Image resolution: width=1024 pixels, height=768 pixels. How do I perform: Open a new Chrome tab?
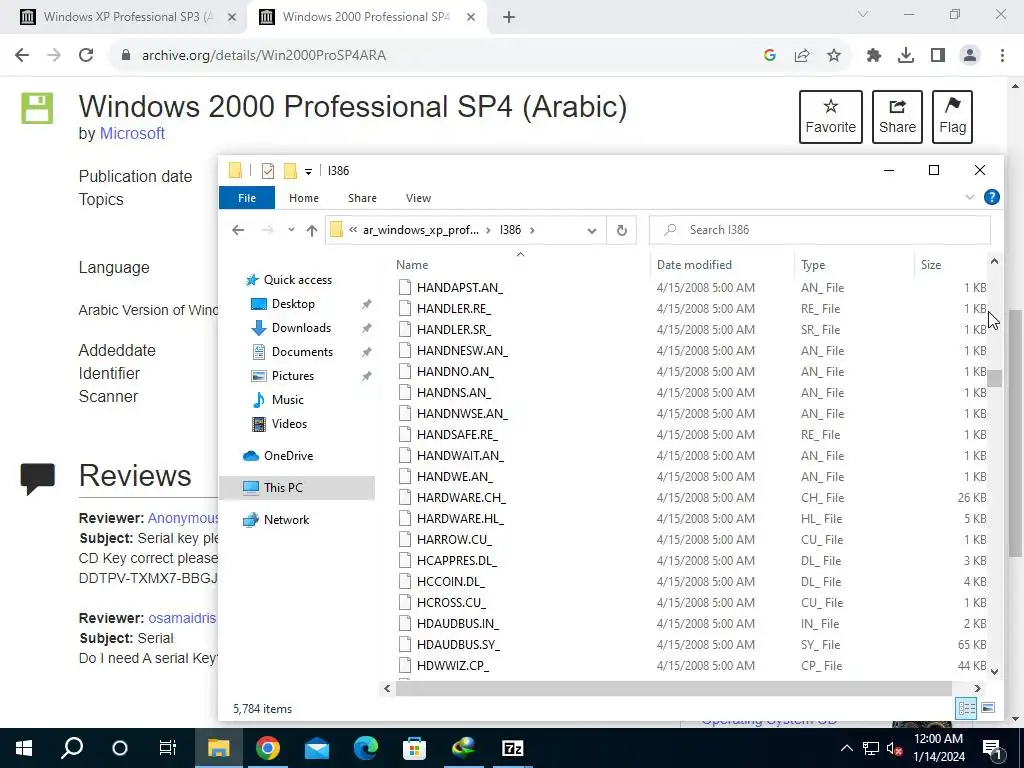pyautogui.click(x=509, y=17)
